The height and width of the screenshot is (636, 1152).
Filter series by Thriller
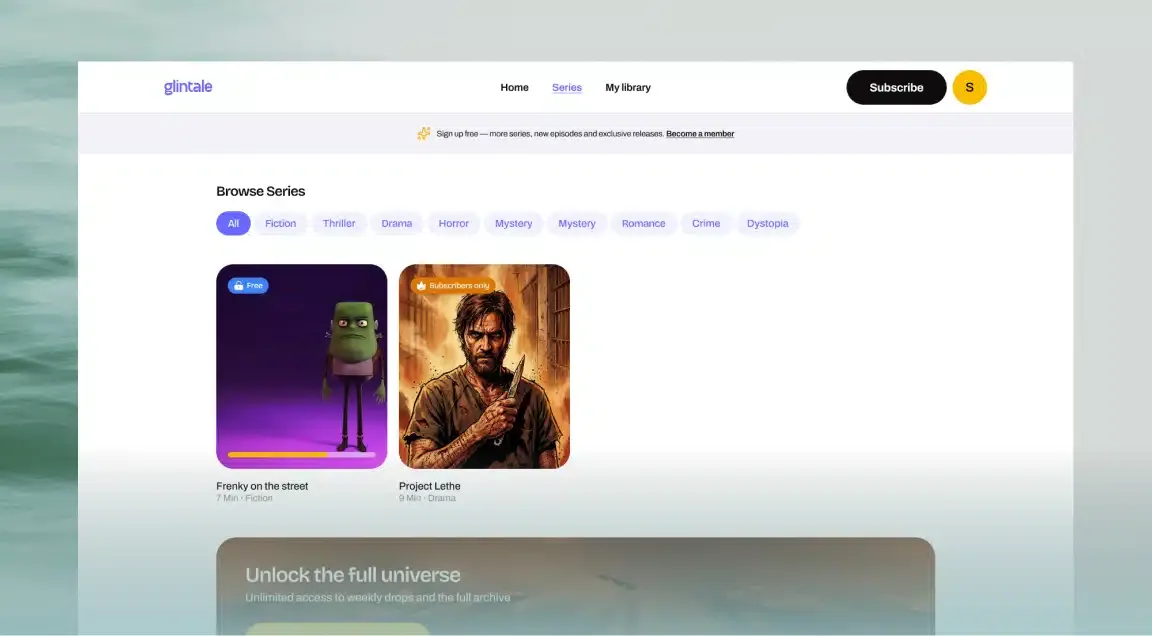(x=339, y=223)
